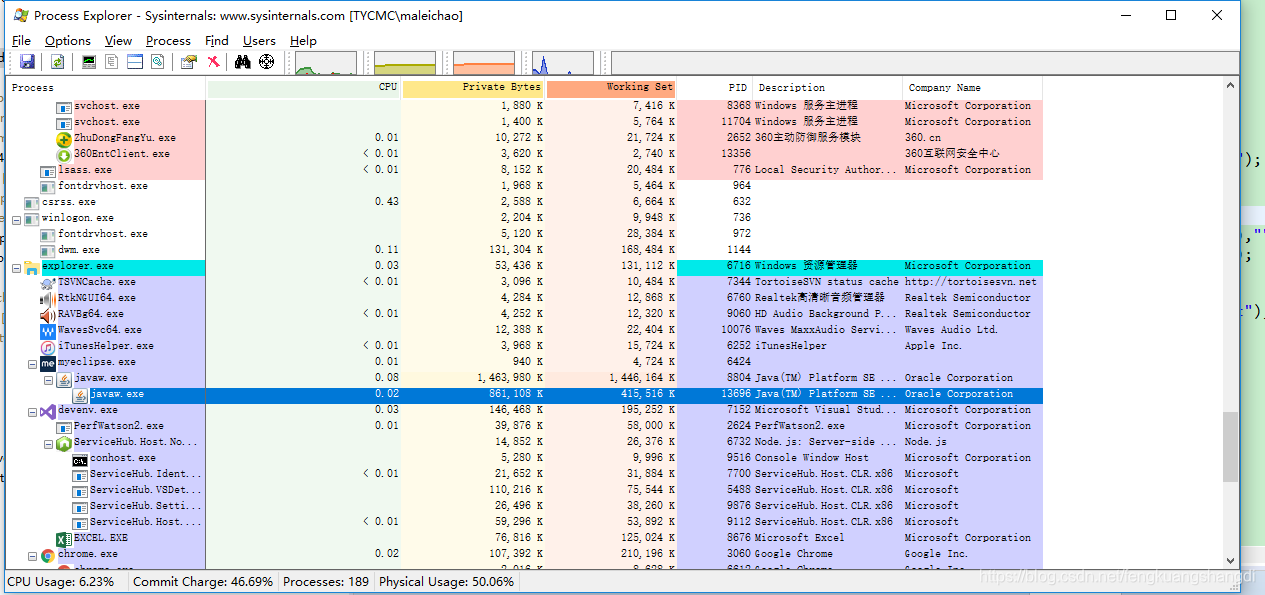Image resolution: width=1265 pixels, height=595 pixels.
Task: Toggle the Show Process Tree toolbar icon
Action: pyautogui.click(x=111, y=62)
